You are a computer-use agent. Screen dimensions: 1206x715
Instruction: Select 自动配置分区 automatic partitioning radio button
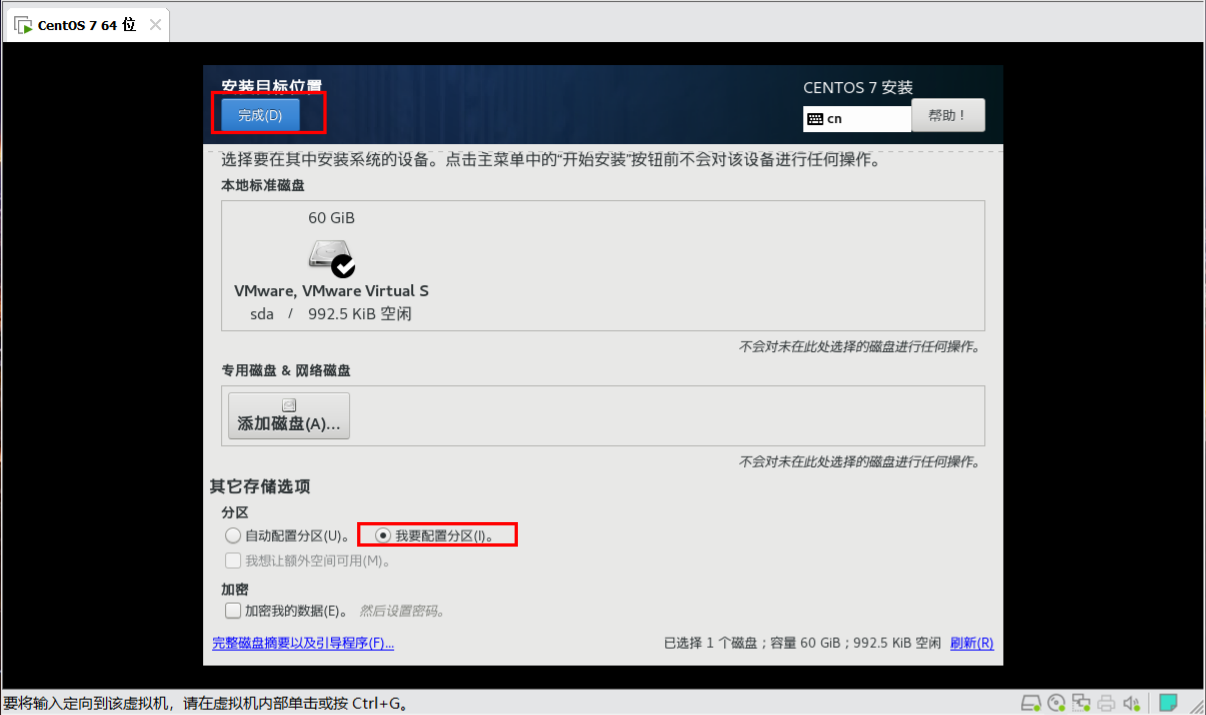tap(233, 535)
